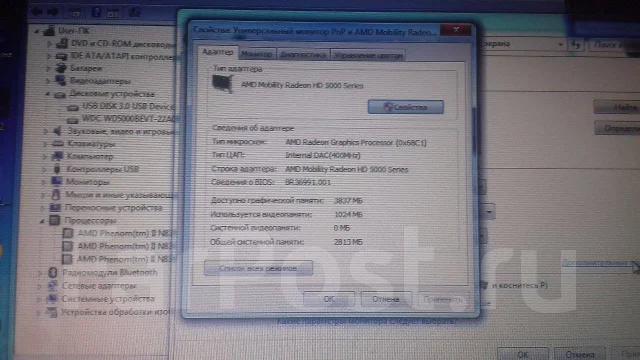Click Отмена in the adapter properties dialog
The width and height of the screenshot is (640, 360).
386,299
